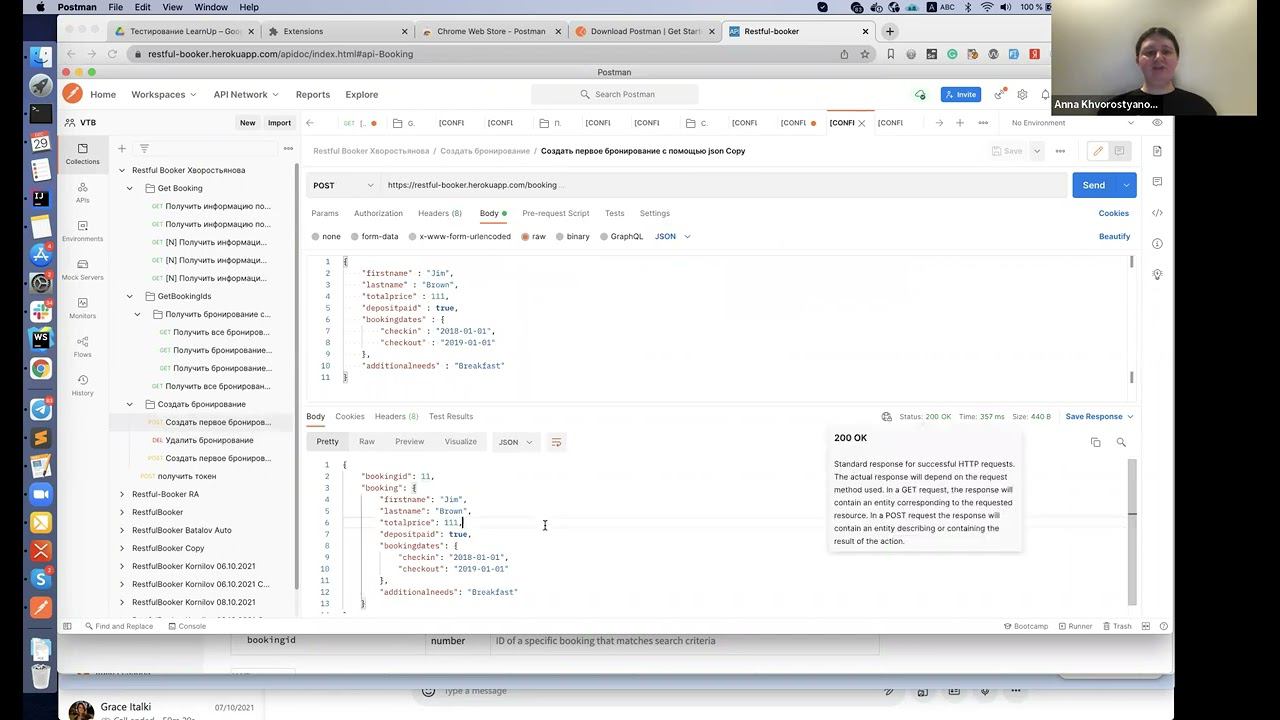Click the Invite button
The image size is (1280, 720).
pos(961,95)
